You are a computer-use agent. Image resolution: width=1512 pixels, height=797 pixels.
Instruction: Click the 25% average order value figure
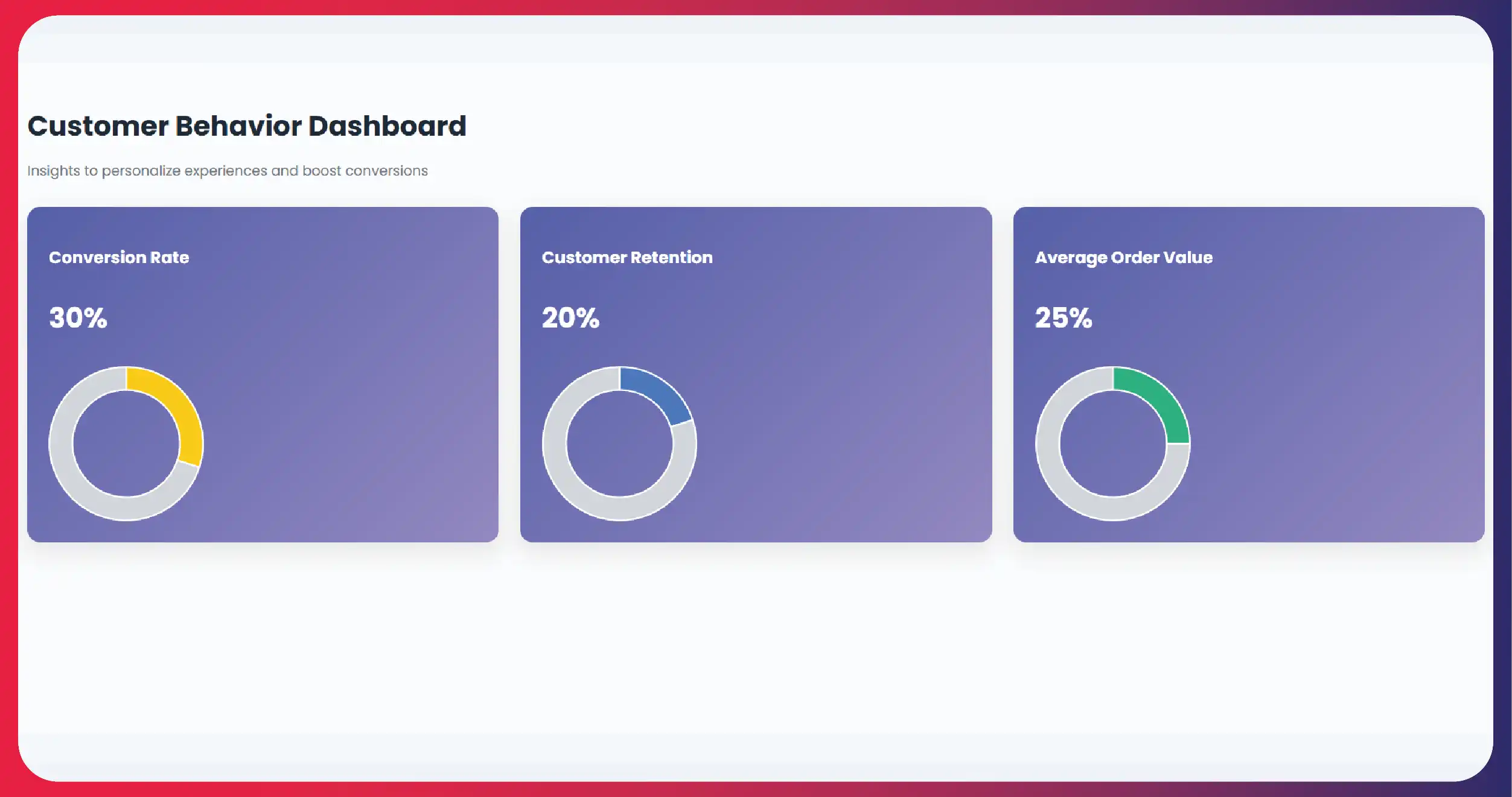click(x=1064, y=318)
